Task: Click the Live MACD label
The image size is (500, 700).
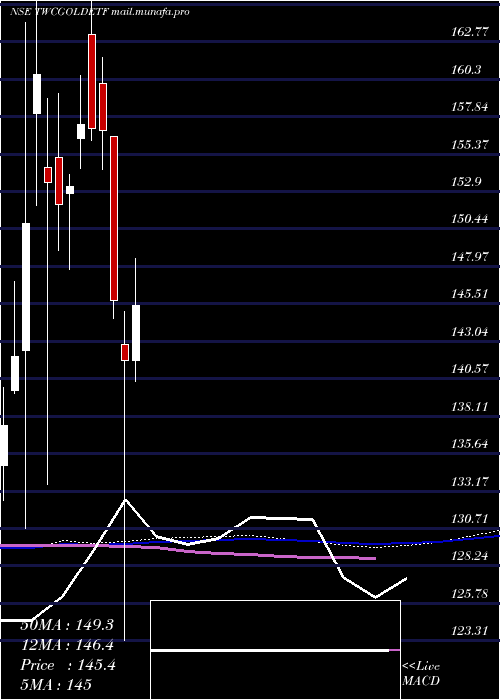Action: pyautogui.click(x=421, y=674)
